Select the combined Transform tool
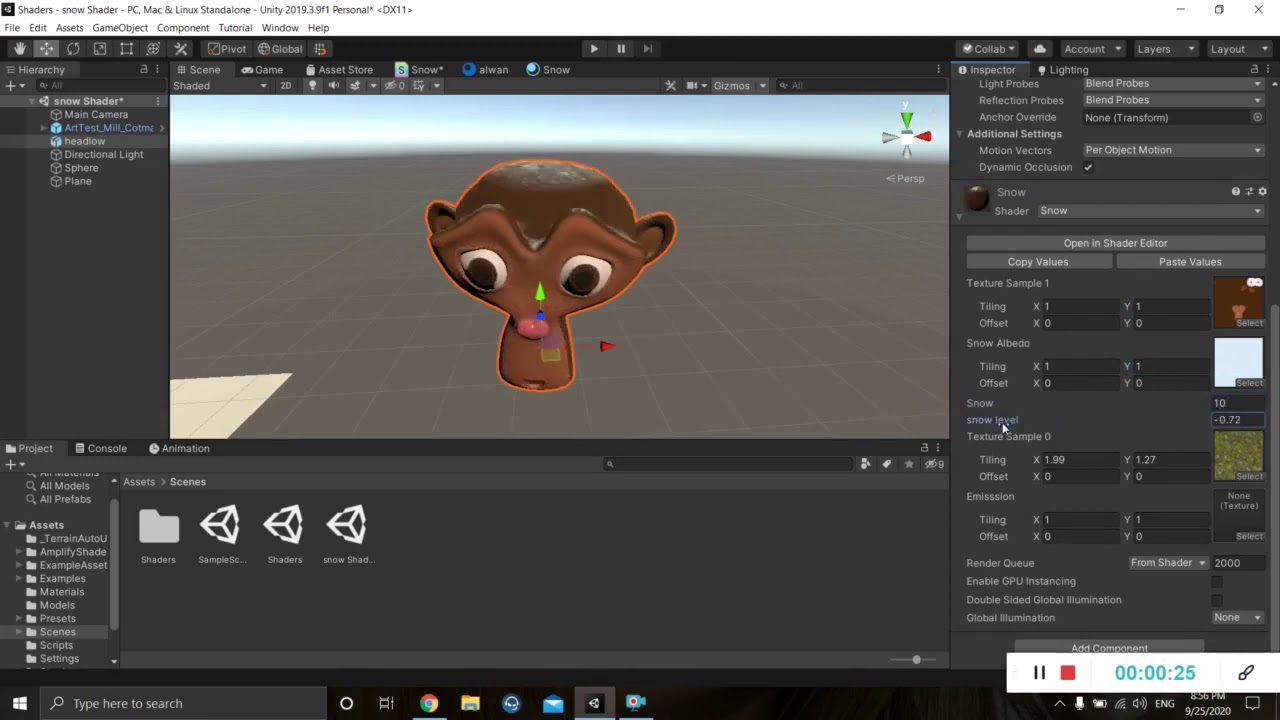Image resolution: width=1280 pixels, height=720 pixels. coord(153,49)
